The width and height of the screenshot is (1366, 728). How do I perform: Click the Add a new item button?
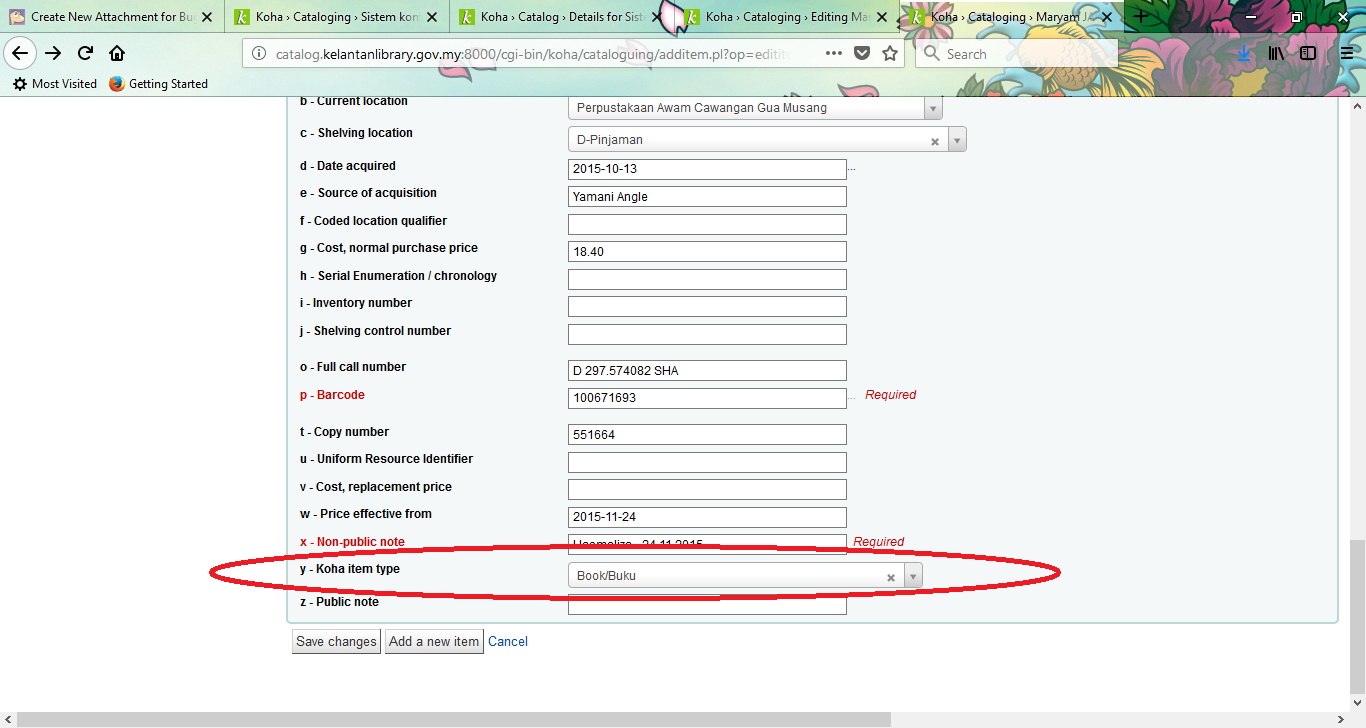434,642
